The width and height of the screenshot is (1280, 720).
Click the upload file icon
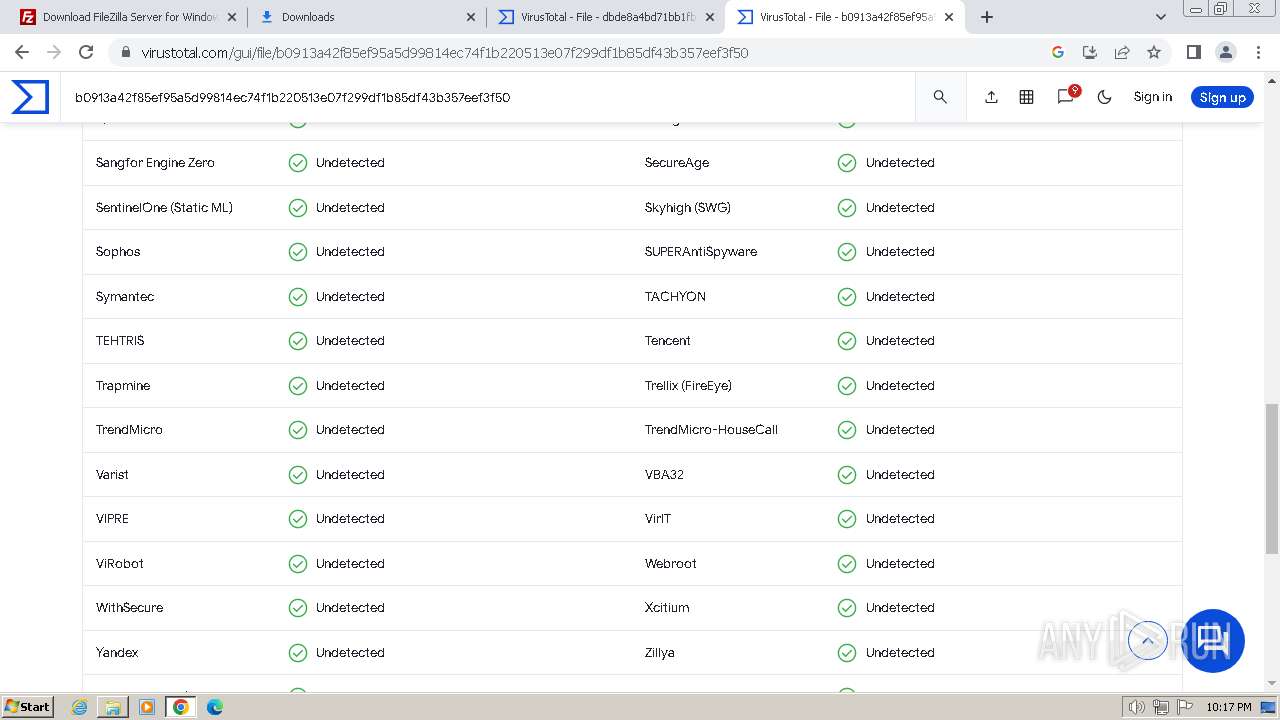(x=991, y=97)
